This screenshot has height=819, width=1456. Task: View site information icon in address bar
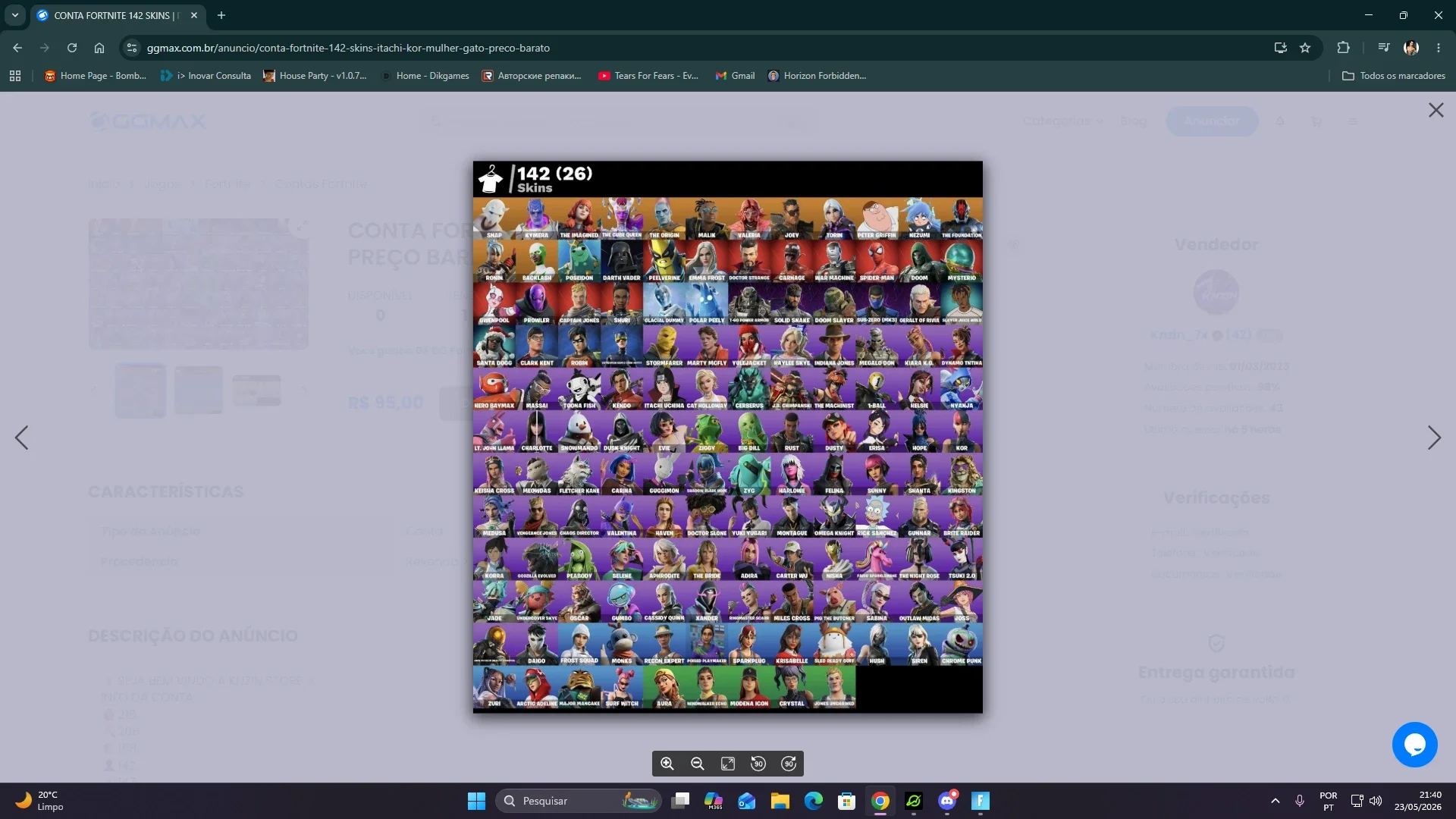[132, 48]
